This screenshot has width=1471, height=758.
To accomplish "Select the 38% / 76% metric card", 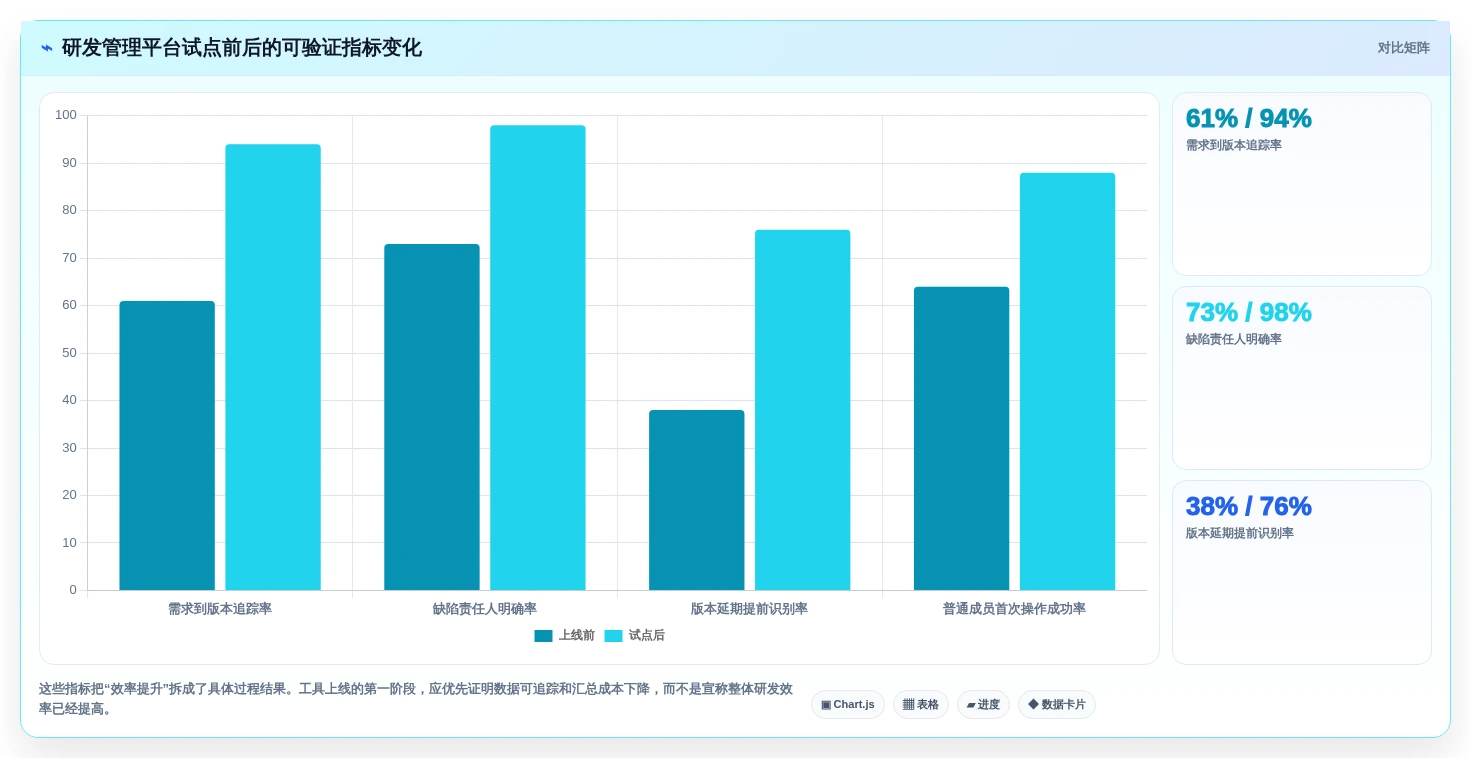I will tap(1301, 572).
